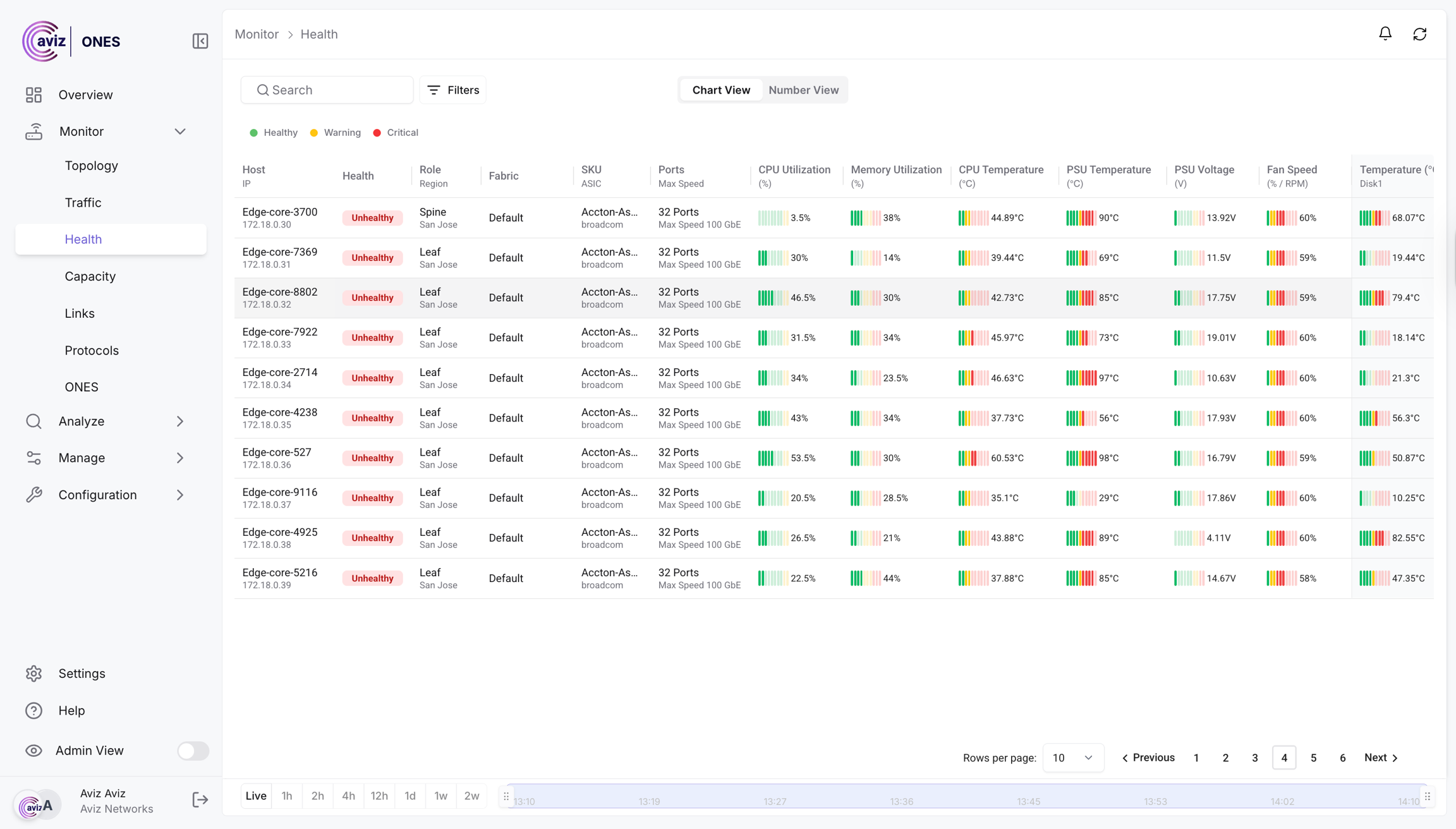The width and height of the screenshot is (1456, 829).
Task: Expand the Analyze section chevron
Action: click(x=180, y=421)
